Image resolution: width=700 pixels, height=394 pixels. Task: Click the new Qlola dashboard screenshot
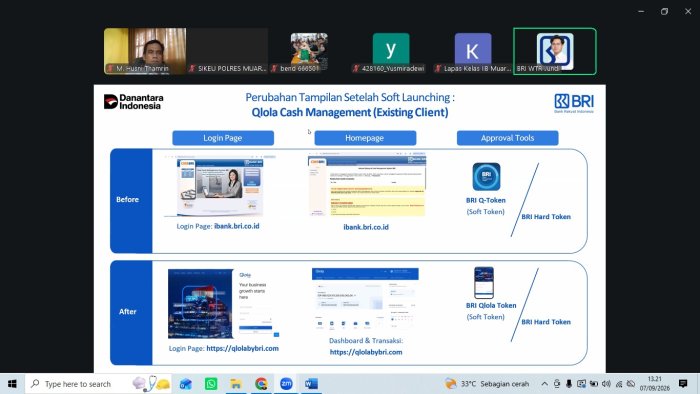coord(365,299)
